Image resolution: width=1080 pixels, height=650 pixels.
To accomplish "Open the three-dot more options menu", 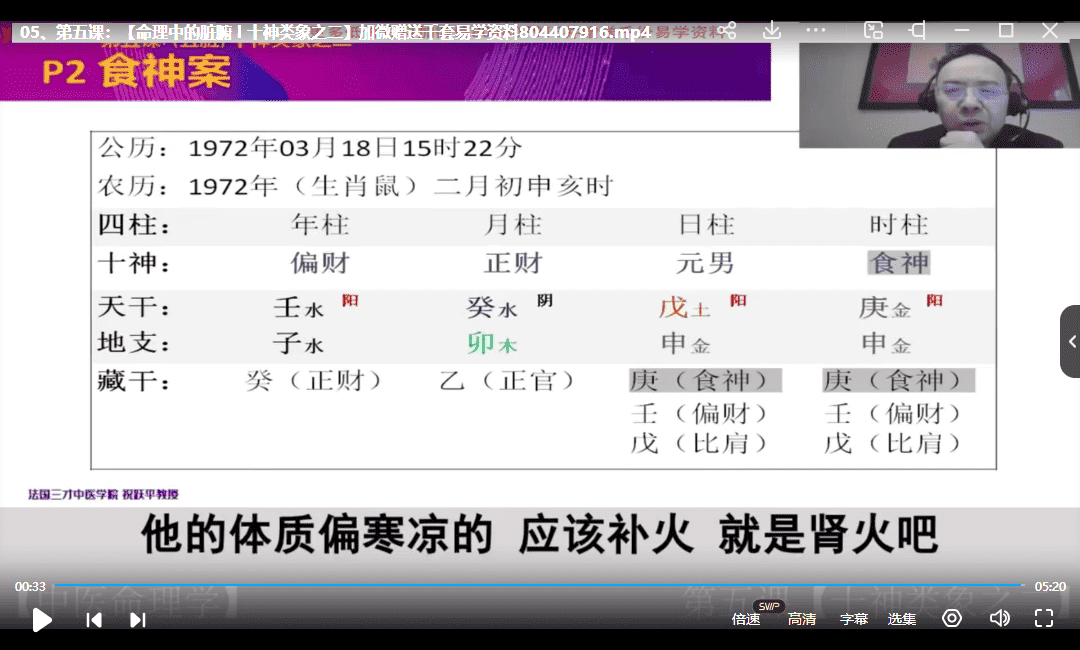I will 814,30.
